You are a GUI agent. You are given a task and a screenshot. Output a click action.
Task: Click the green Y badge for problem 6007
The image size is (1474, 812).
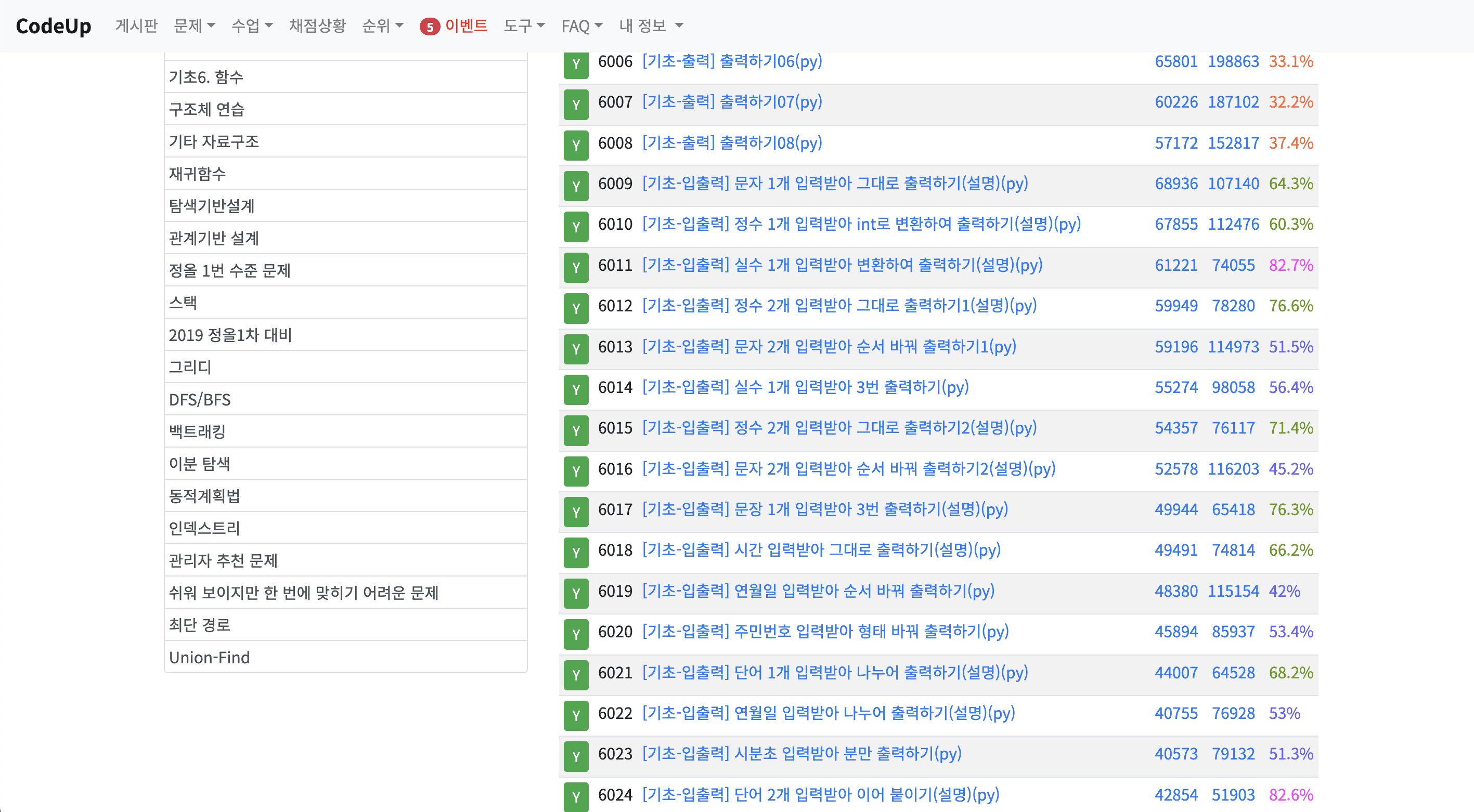point(576,104)
